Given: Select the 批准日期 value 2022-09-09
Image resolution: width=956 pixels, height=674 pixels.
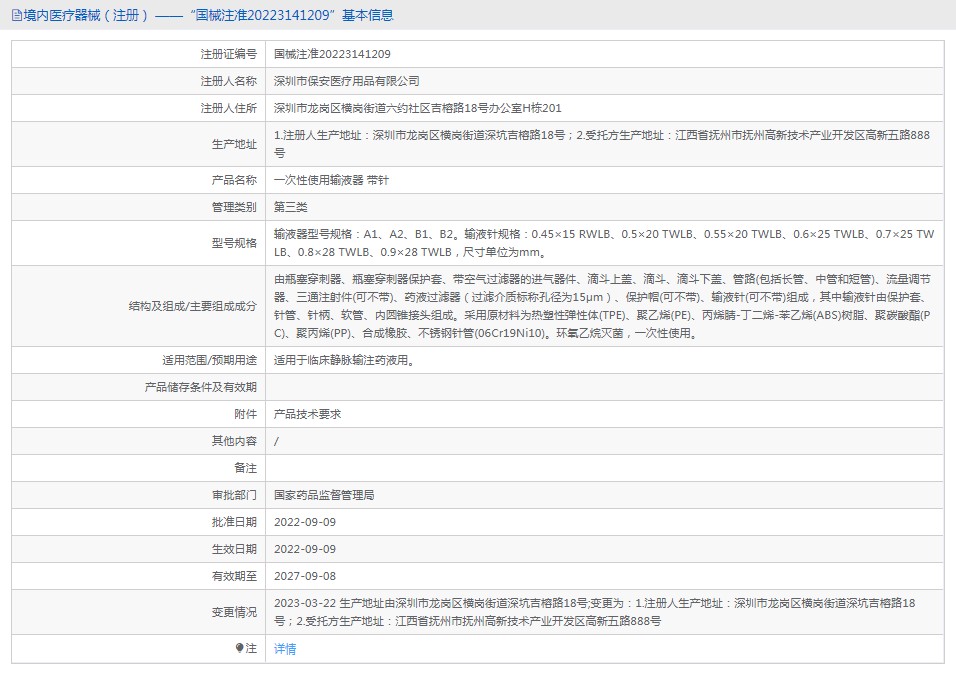Looking at the screenshot, I should coord(305,522).
